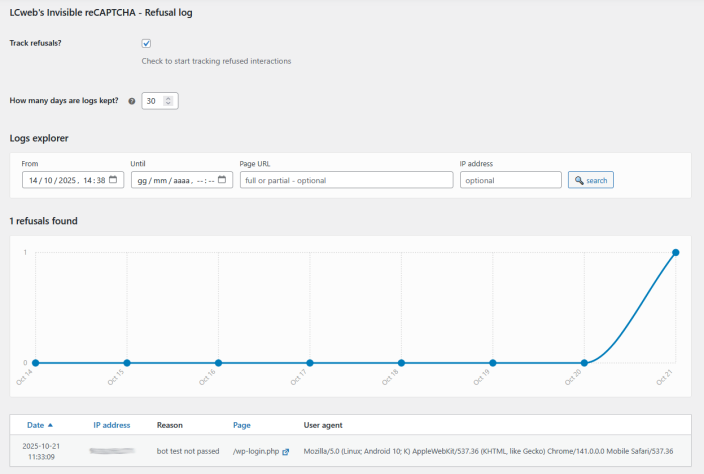Open the From date calendar picker icon
Image resolution: width=704 pixels, height=474 pixels.
[114, 180]
